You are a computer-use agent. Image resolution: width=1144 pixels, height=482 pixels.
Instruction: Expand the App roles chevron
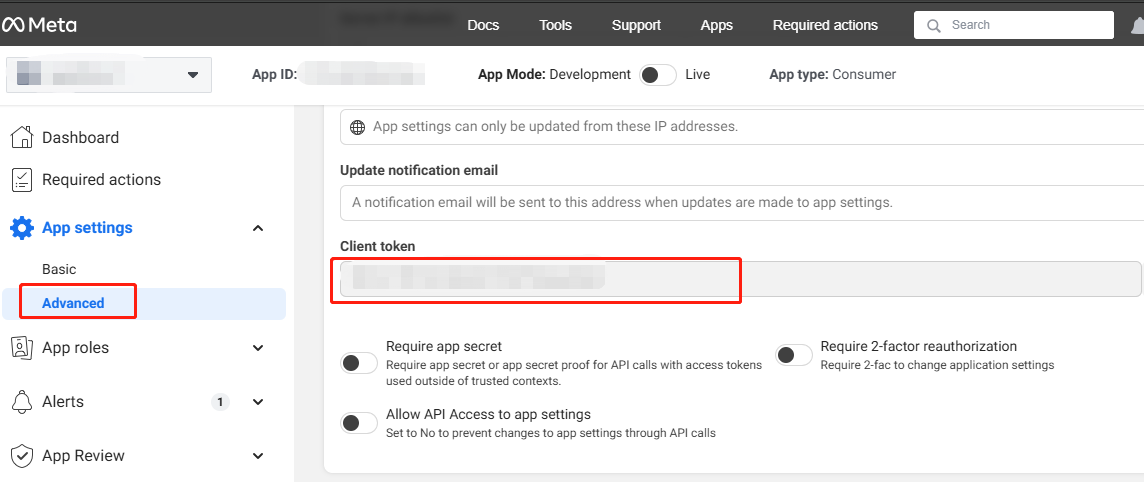[258, 348]
